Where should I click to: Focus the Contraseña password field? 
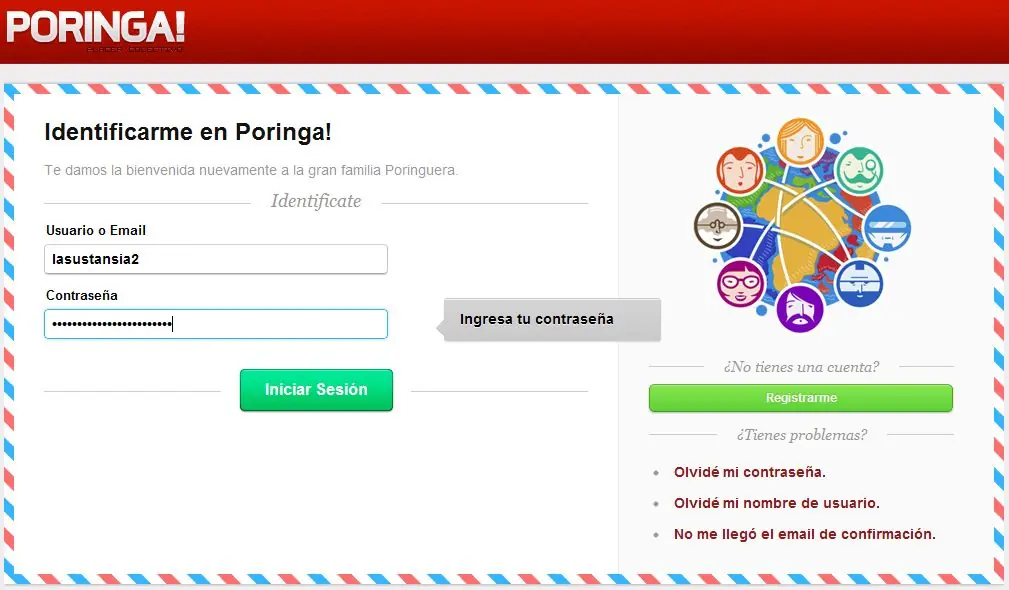pos(216,324)
